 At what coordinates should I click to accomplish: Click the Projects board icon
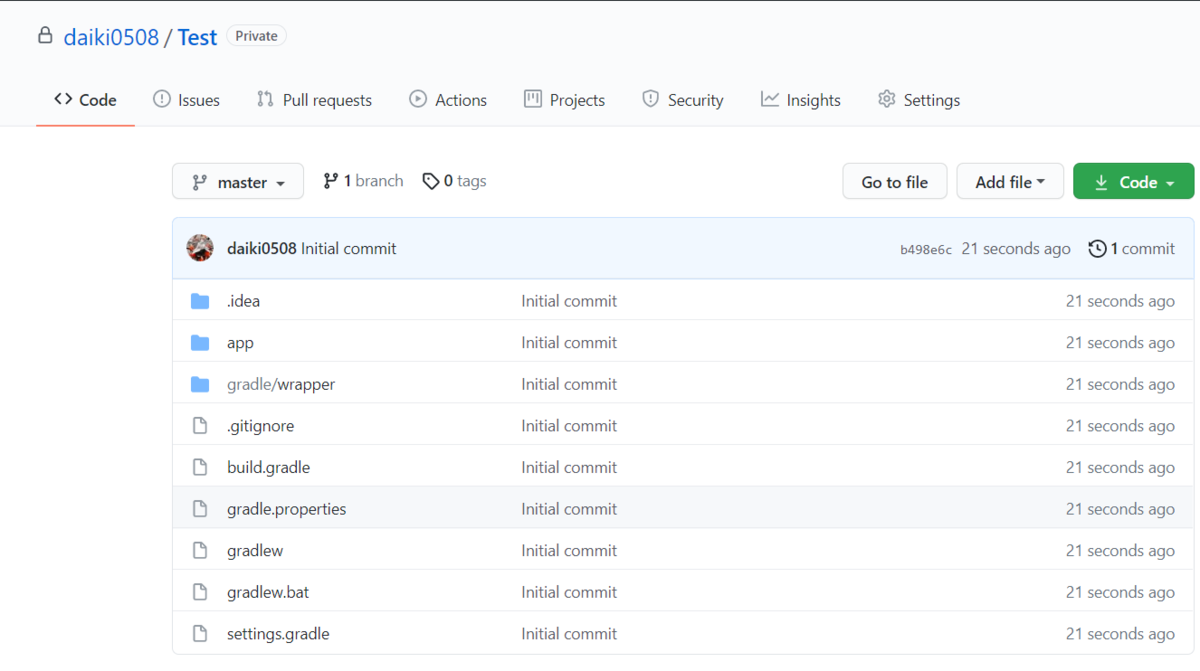coord(533,99)
